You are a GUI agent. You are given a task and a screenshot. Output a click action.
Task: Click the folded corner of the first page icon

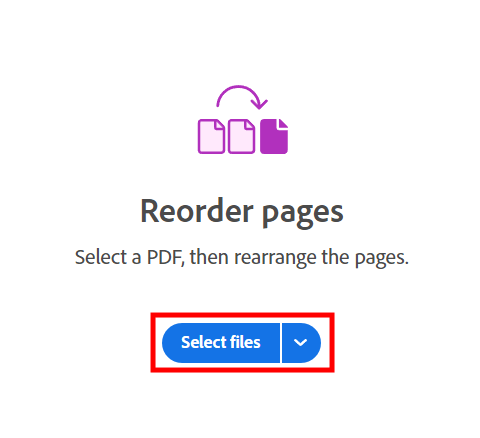[219, 124]
